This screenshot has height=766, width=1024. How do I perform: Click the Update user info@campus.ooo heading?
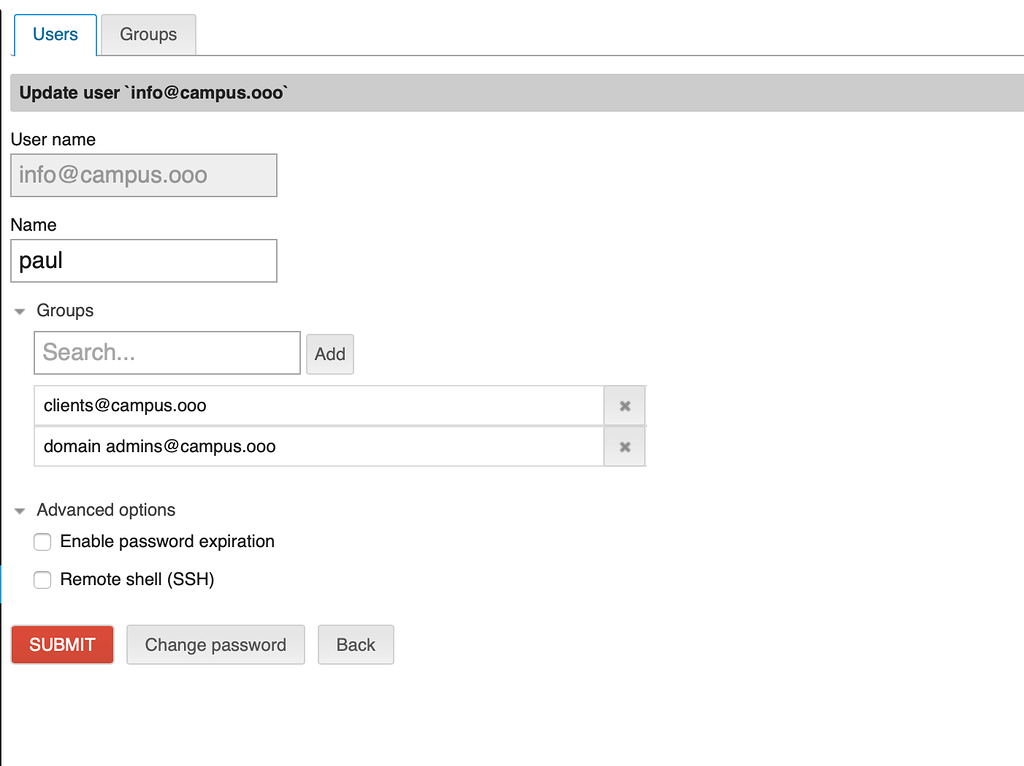click(x=153, y=93)
